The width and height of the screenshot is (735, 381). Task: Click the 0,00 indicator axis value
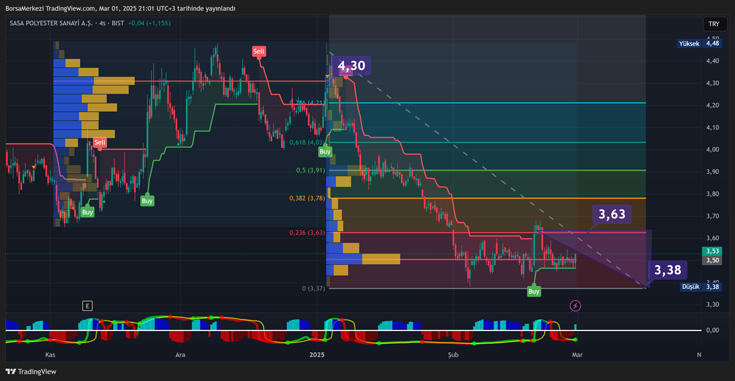[712, 330]
